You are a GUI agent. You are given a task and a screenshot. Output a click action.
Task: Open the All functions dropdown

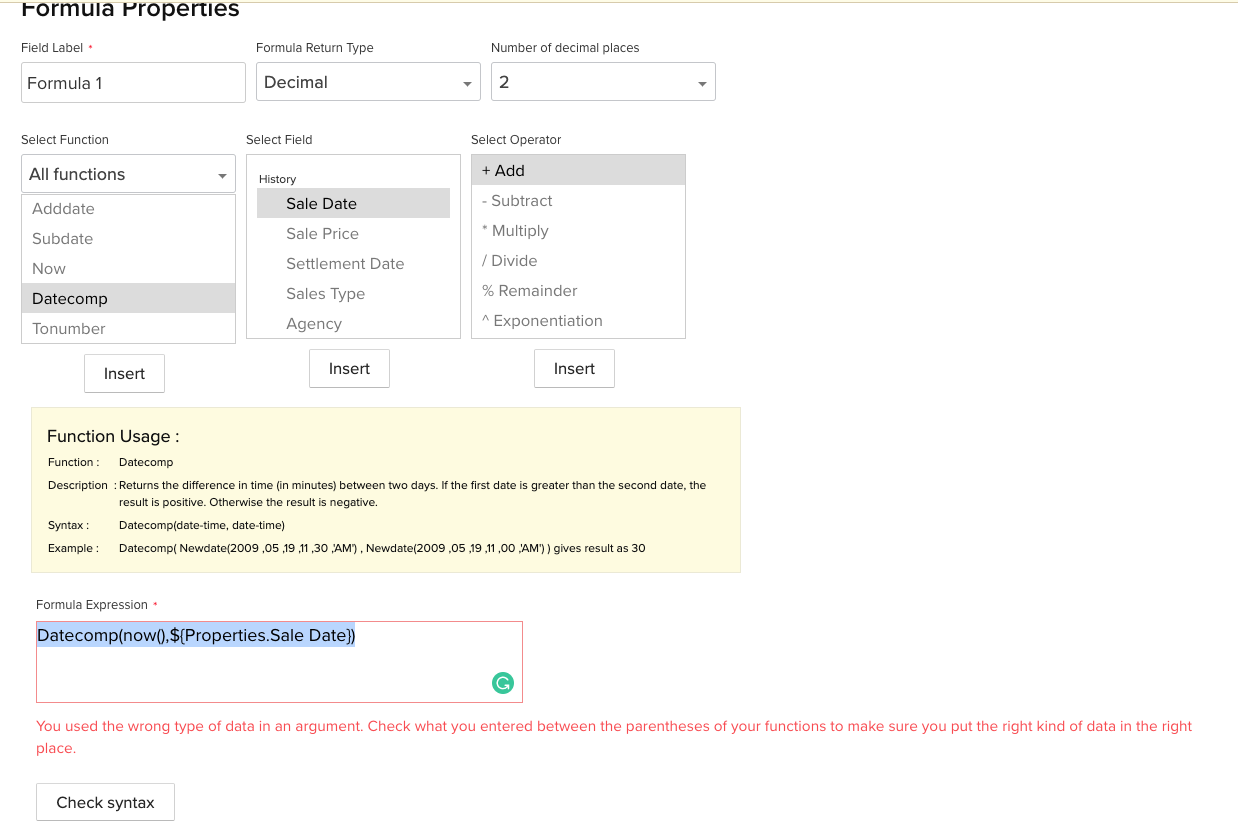pyautogui.click(x=128, y=174)
